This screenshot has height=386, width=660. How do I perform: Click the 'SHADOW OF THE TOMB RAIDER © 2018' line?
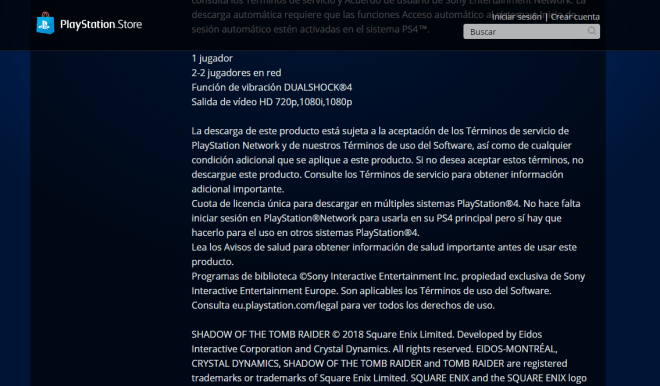point(367,335)
